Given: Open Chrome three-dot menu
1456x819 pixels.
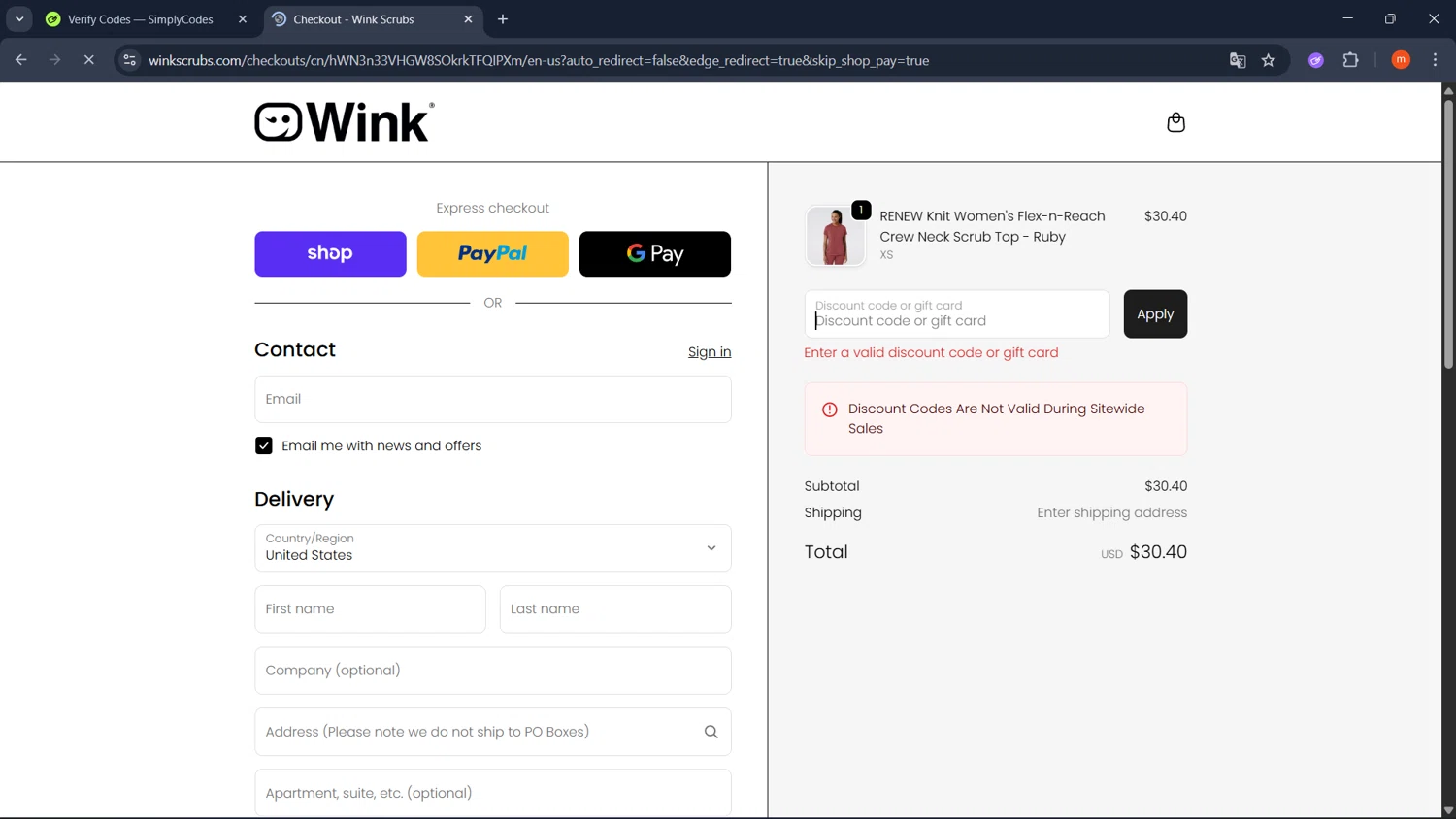Looking at the screenshot, I should click(1435, 60).
